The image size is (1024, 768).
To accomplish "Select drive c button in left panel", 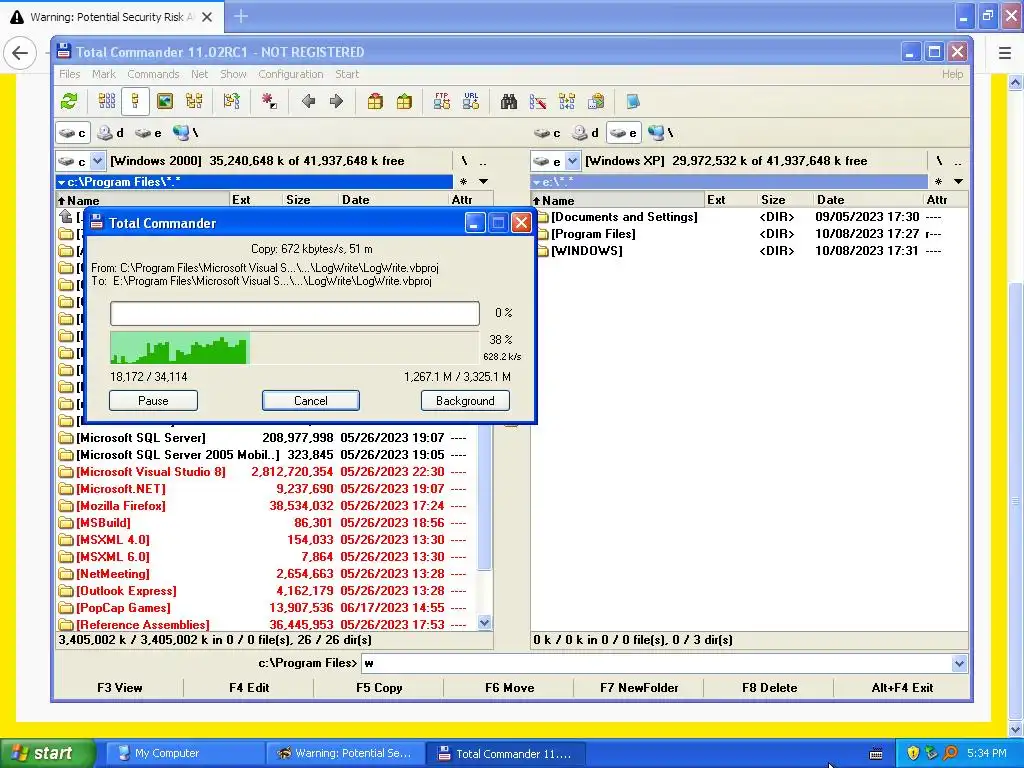I will [x=72, y=133].
